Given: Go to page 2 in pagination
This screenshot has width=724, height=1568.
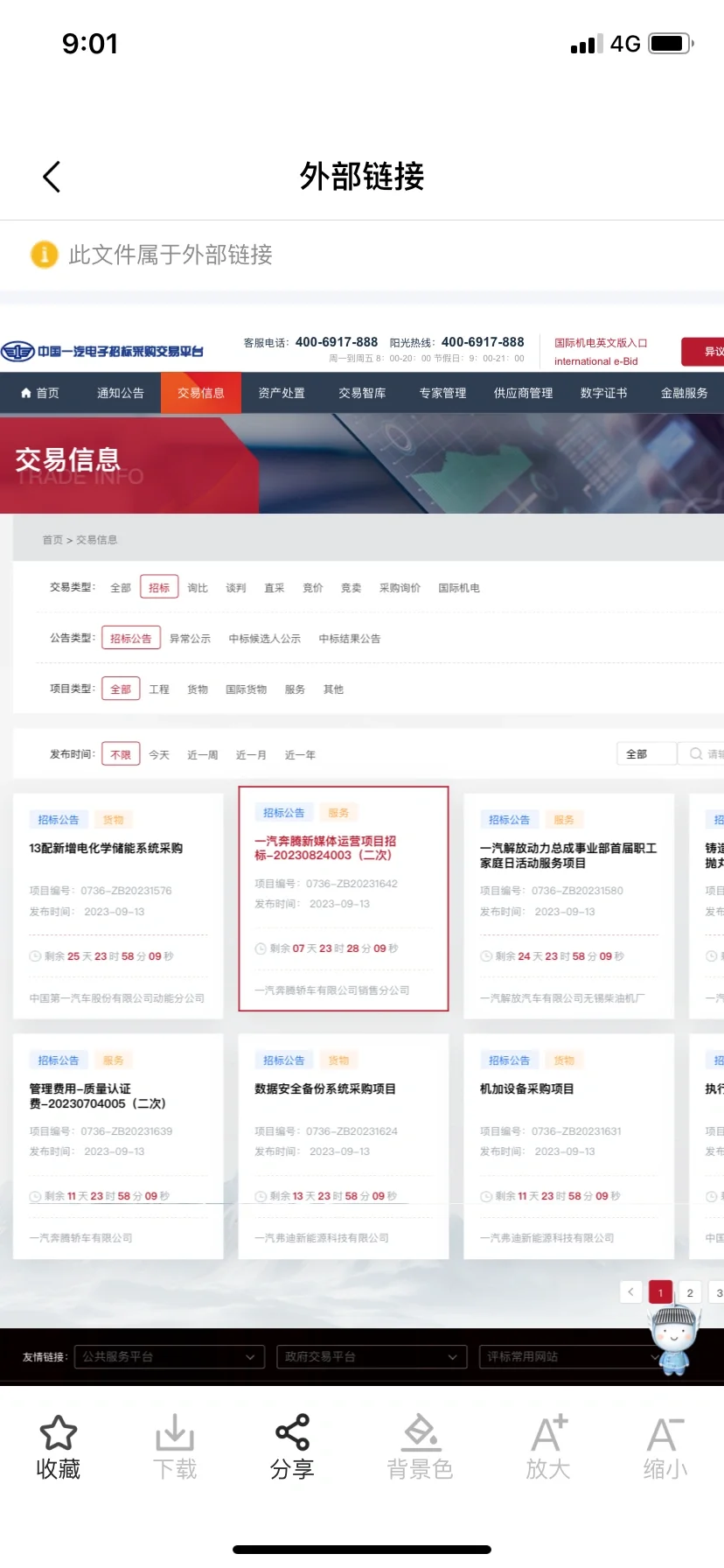Looking at the screenshot, I should click(690, 1291).
